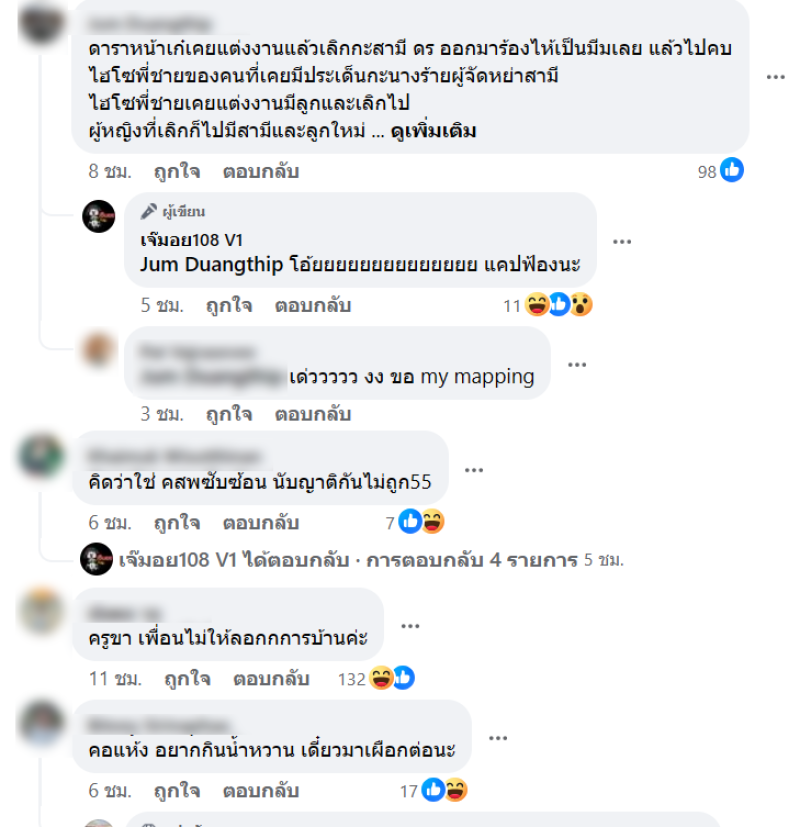Click the like reaction icon showing 98
Viewport: 800px width, 827px height.
pyautogui.click(x=732, y=170)
